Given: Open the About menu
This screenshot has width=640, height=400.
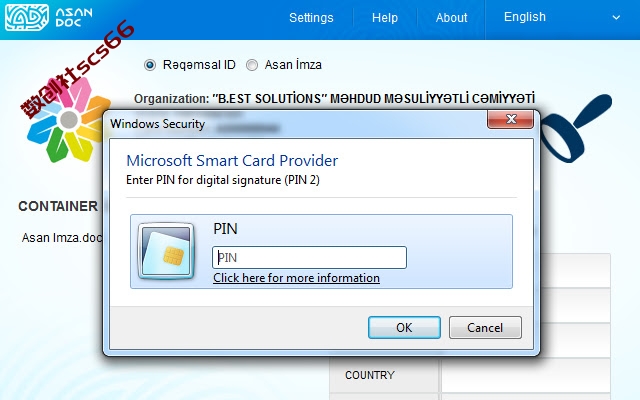Looking at the screenshot, I should coord(451,18).
